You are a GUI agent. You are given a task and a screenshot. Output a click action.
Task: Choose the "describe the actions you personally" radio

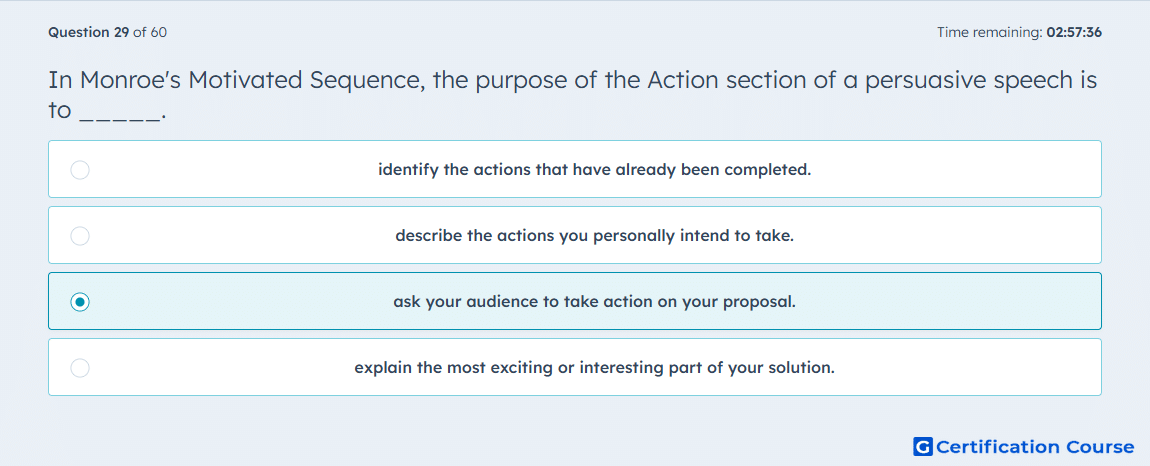[80, 236]
